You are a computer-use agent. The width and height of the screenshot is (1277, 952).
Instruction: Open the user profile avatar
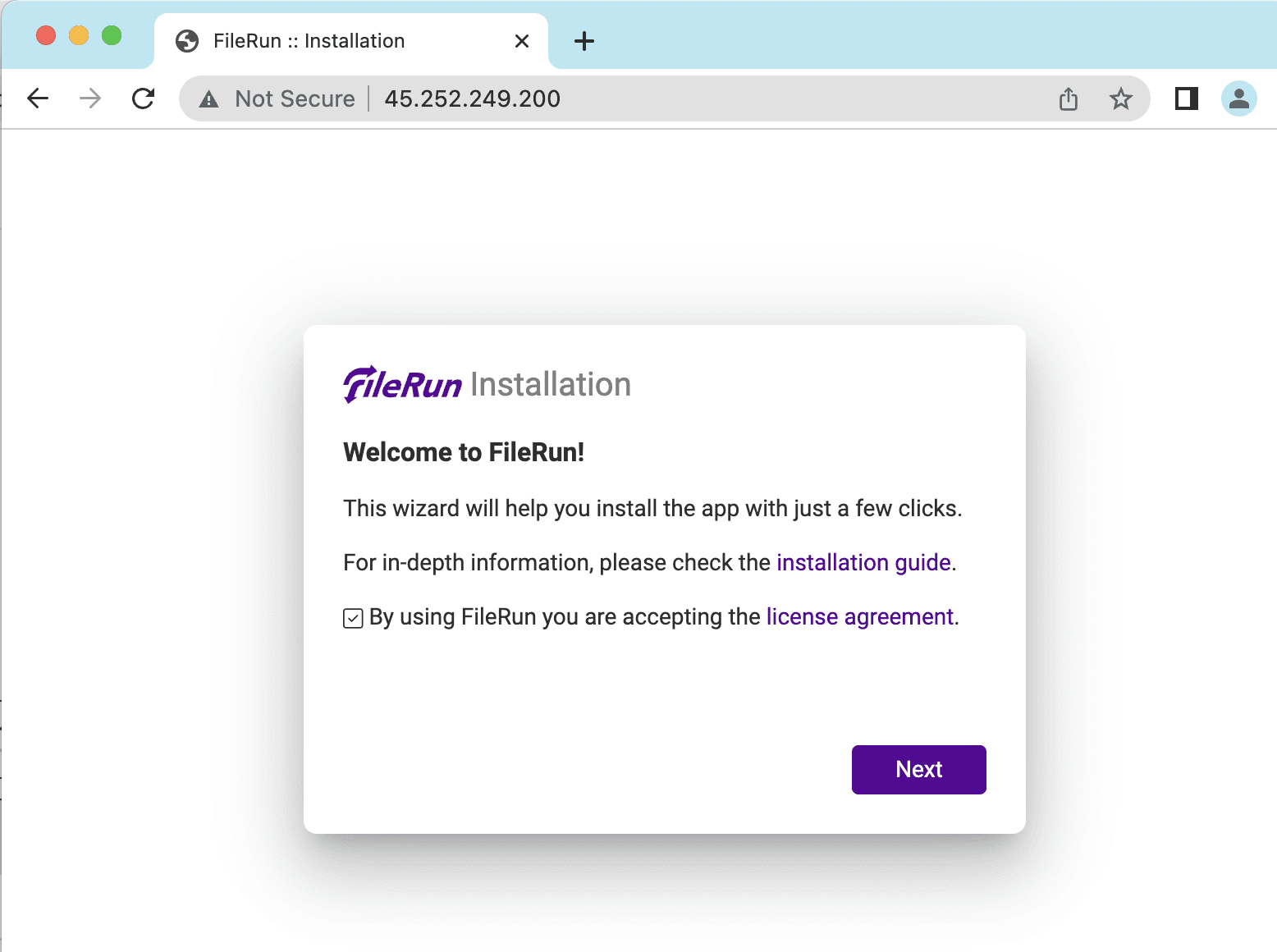click(1238, 98)
